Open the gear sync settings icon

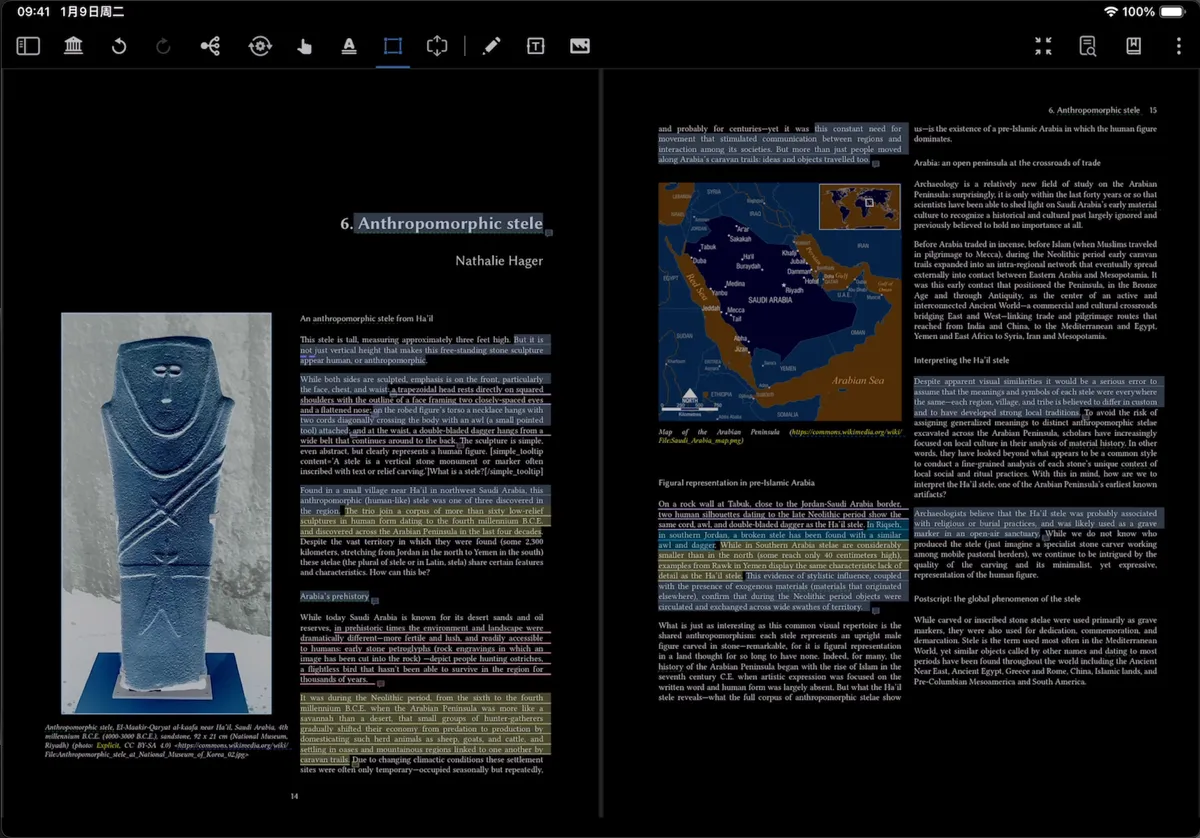pyautogui.click(x=260, y=46)
